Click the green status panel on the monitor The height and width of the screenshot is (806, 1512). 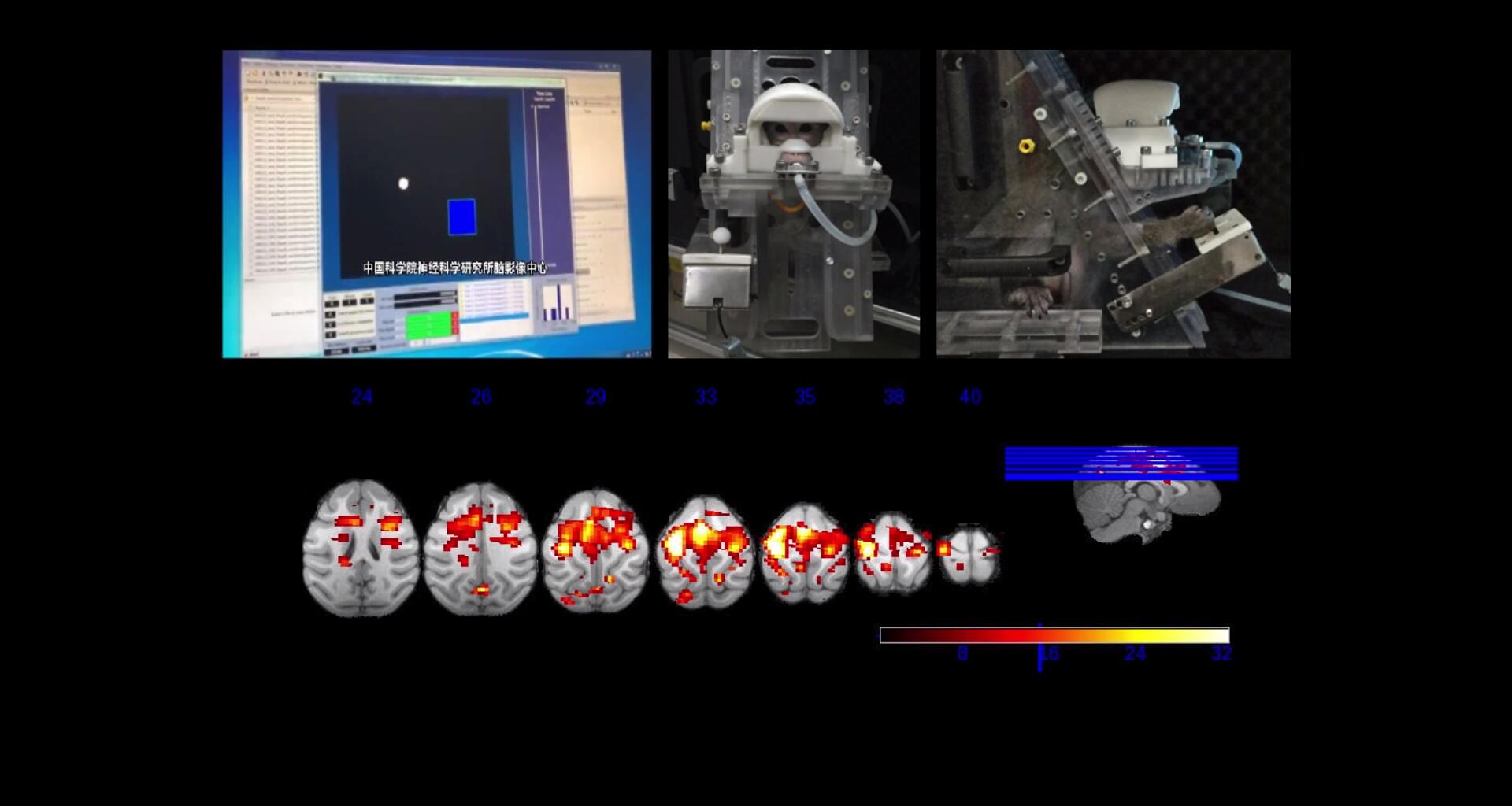click(x=429, y=325)
